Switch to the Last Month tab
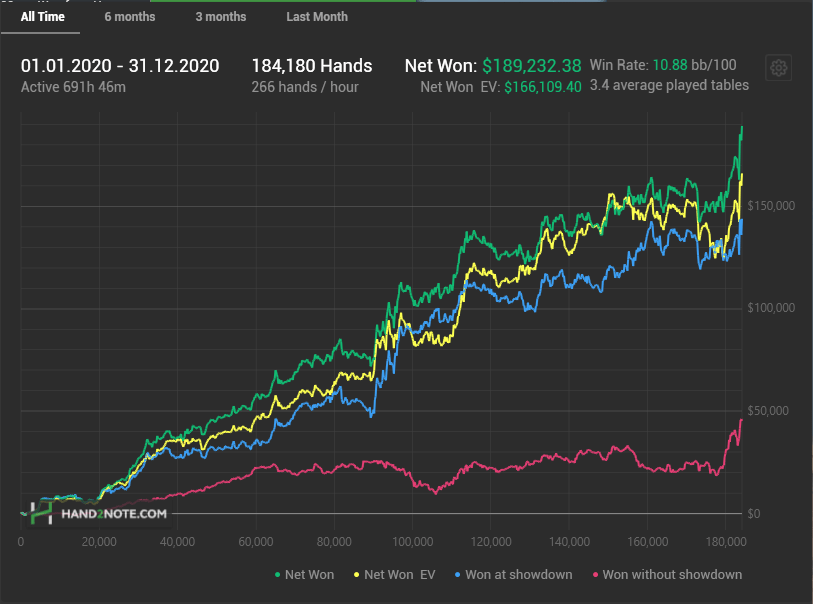 click(x=317, y=17)
